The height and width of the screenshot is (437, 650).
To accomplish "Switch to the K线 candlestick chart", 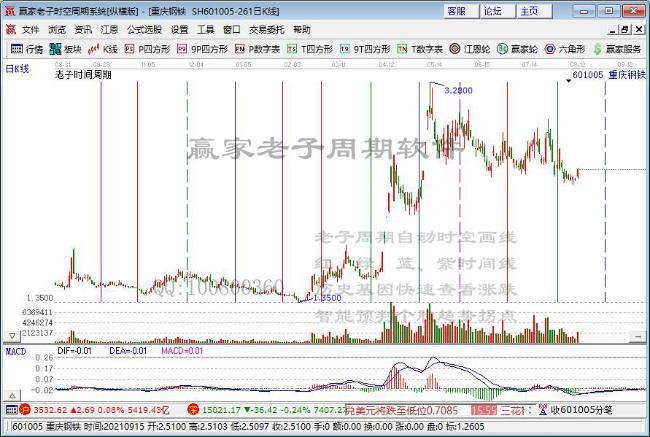I will pyautogui.click(x=103, y=49).
